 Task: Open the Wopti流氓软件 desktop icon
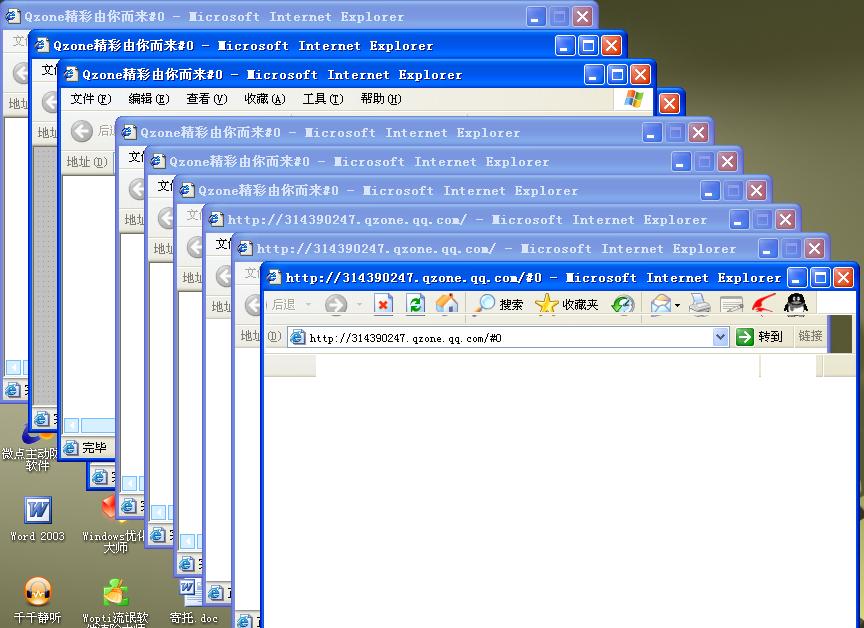[x=116, y=602]
